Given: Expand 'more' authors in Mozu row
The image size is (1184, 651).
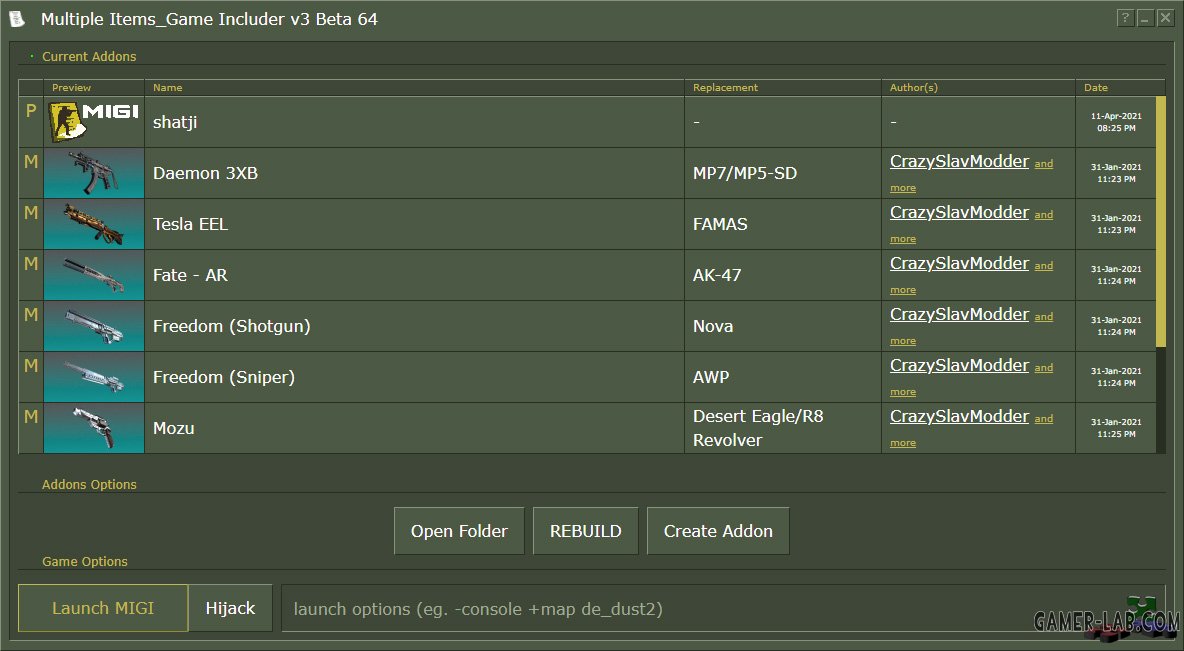Looking at the screenshot, I should 902,443.
